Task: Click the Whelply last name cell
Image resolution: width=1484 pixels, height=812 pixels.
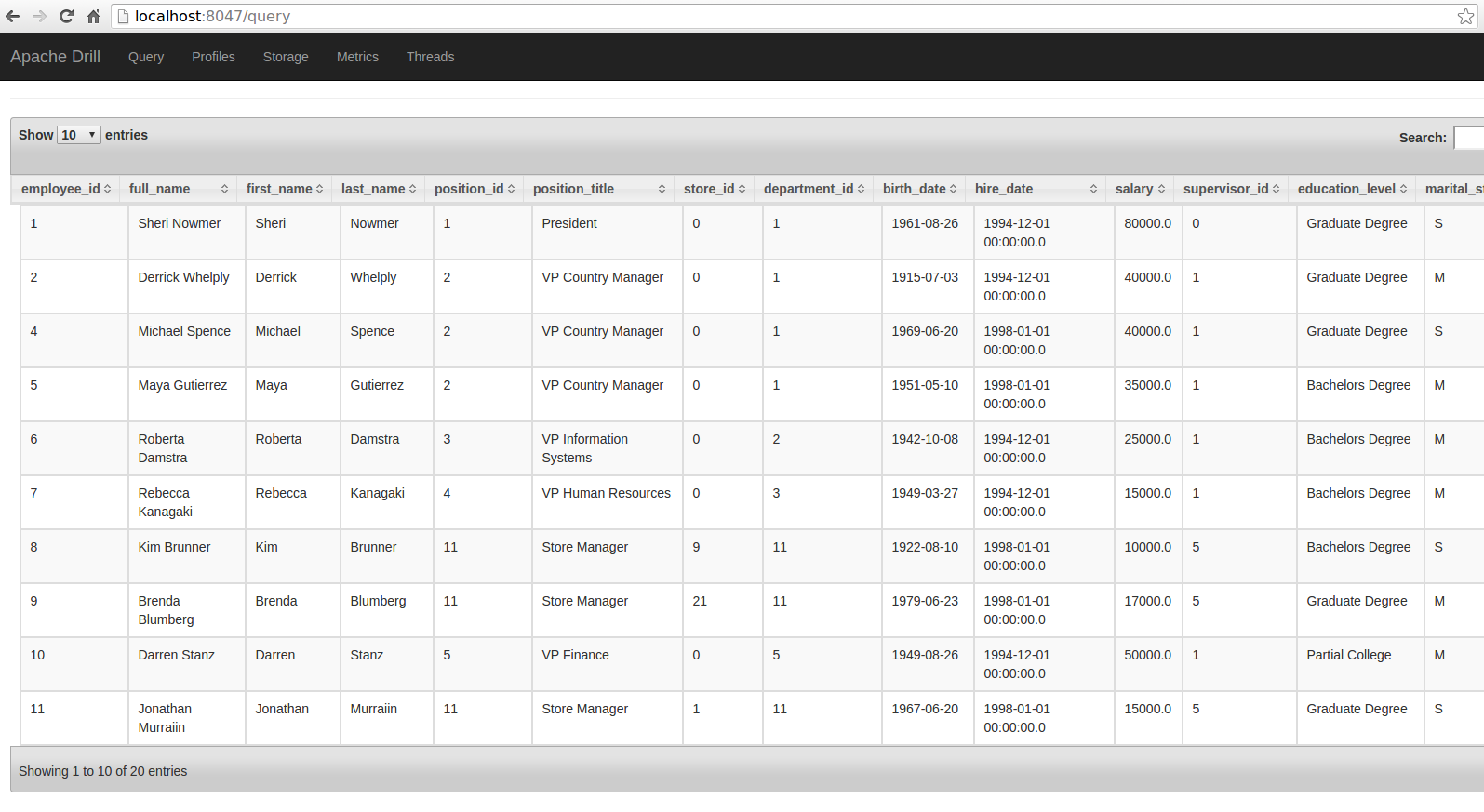Action: (387, 286)
